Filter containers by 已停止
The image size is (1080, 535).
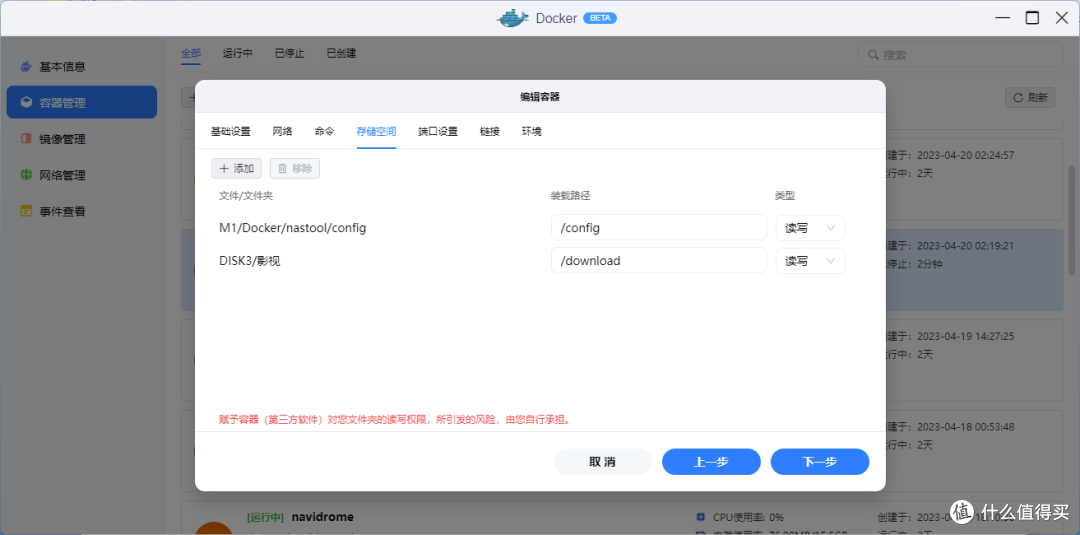289,53
